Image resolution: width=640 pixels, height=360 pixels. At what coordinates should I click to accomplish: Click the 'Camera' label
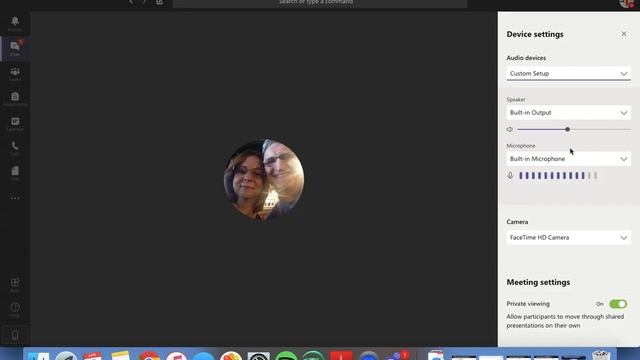[x=517, y=222]
